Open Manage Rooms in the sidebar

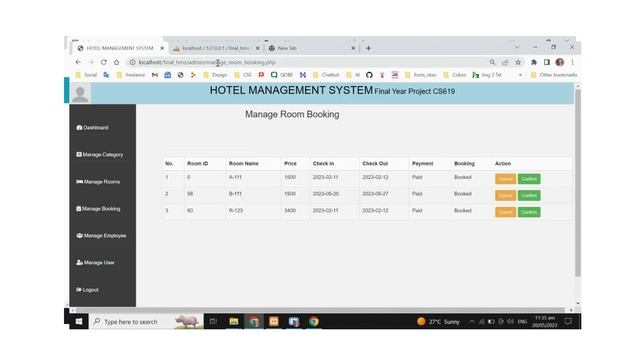click(x=98, y=182)
